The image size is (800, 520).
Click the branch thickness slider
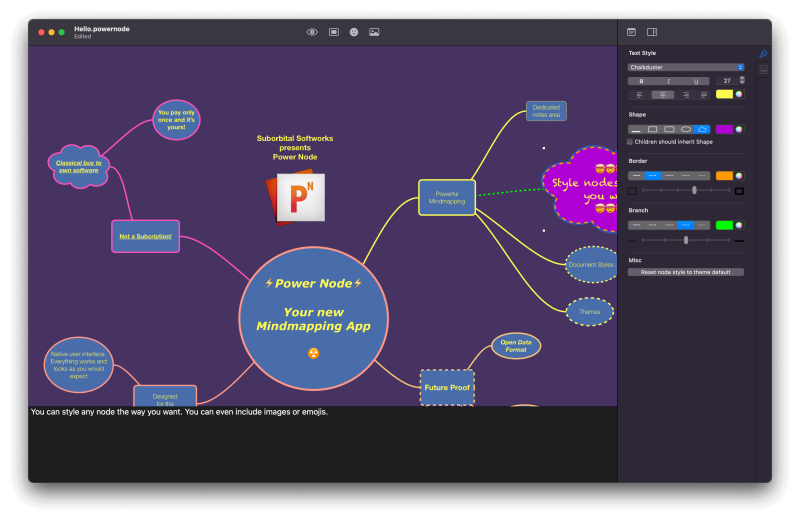(686, 240)
